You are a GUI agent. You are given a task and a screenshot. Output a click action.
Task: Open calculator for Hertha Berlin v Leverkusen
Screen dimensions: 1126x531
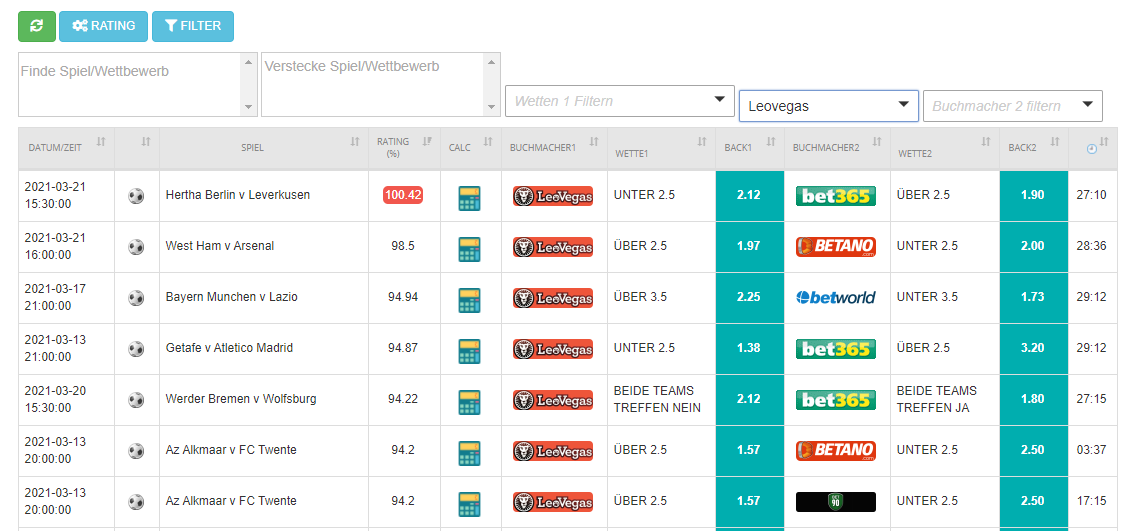pos(469,196)
